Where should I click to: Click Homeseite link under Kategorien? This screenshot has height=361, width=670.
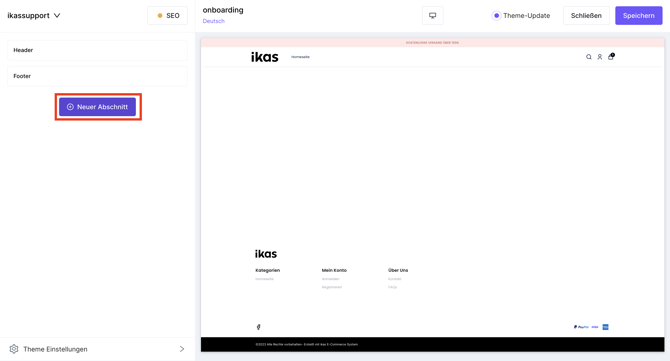pyautogui.click(x=264, y=279)
